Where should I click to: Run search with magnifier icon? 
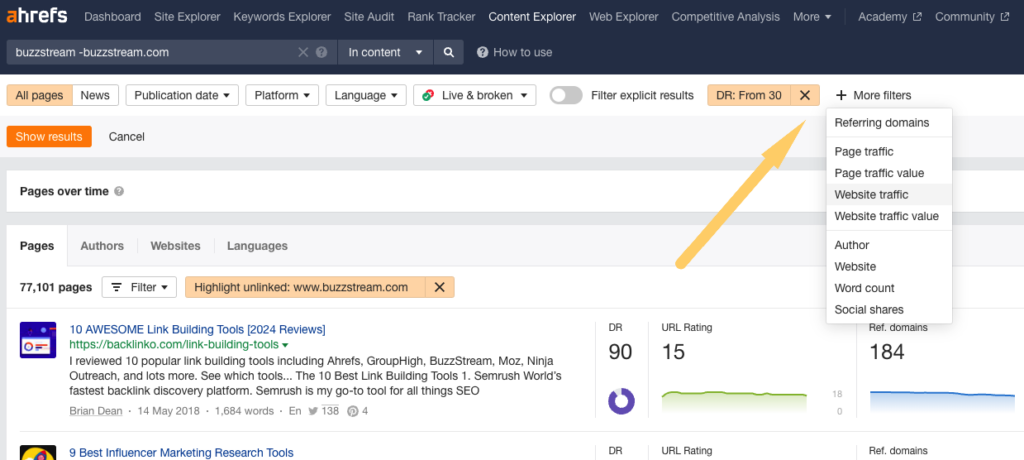[x=449, y=52]
